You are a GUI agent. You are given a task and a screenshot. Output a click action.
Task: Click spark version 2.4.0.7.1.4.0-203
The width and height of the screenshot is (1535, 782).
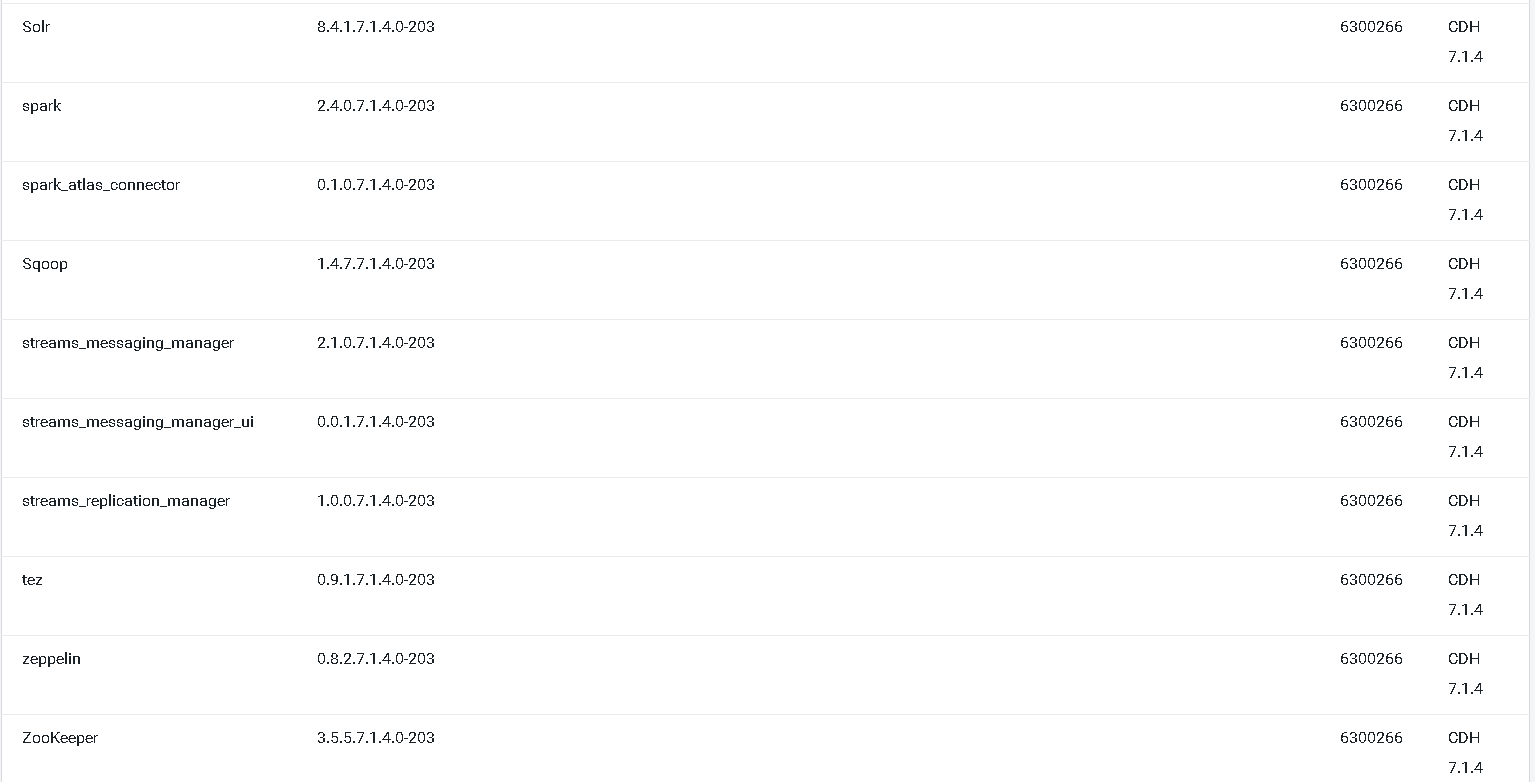click(376, 106)
